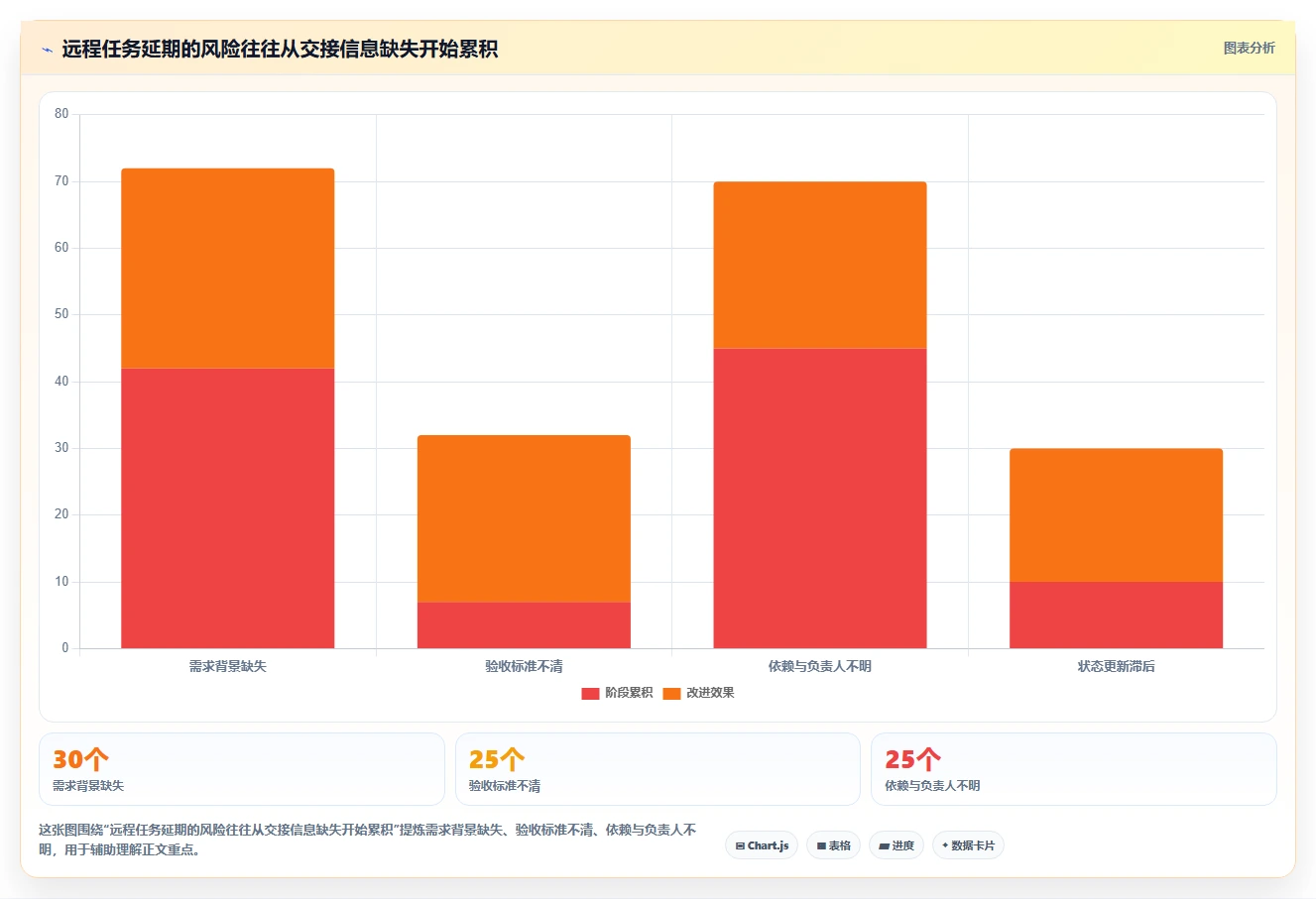Click the orange segment of 验收标准不清 bar
Screen dimensions: 1316x899
tap(524, 518)
